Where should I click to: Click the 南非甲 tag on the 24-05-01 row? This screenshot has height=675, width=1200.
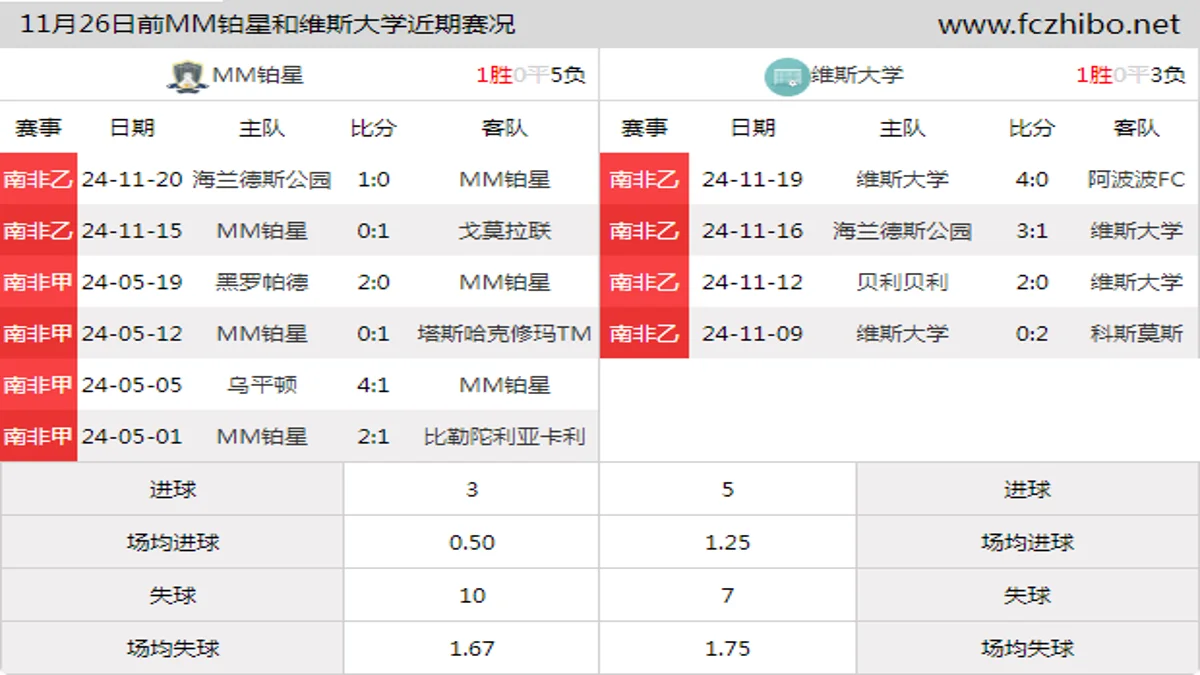(38, 436)
